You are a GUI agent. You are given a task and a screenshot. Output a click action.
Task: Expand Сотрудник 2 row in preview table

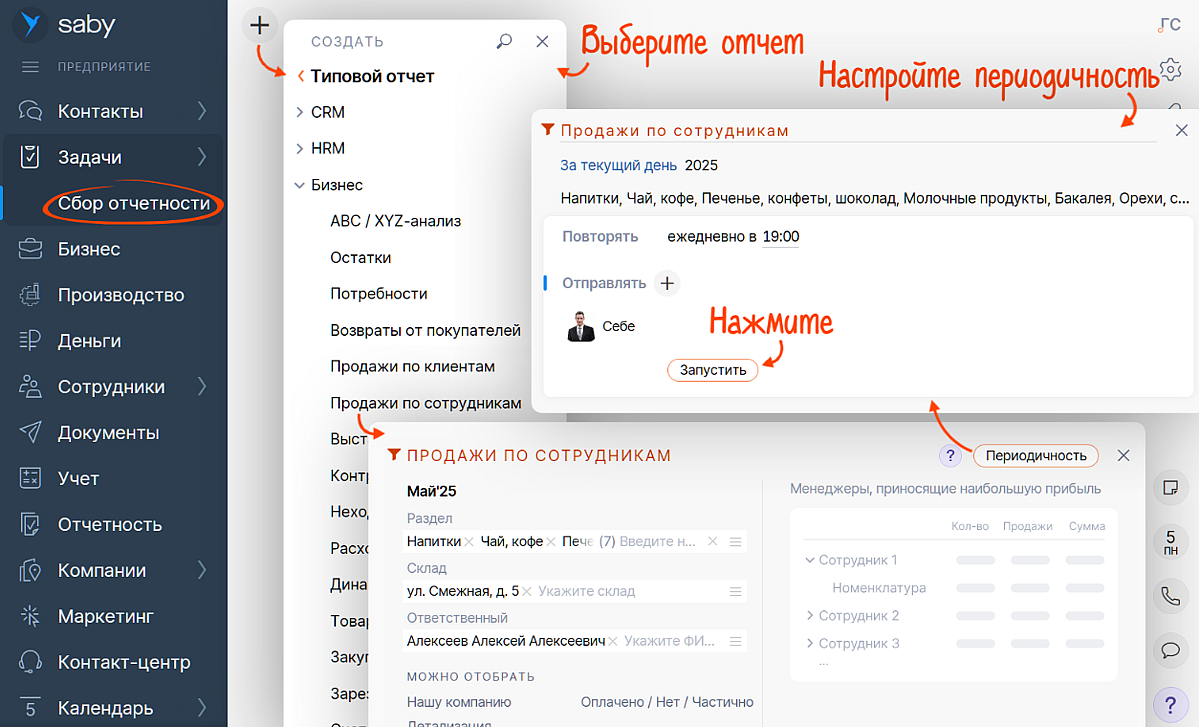(x=810, y=616)
